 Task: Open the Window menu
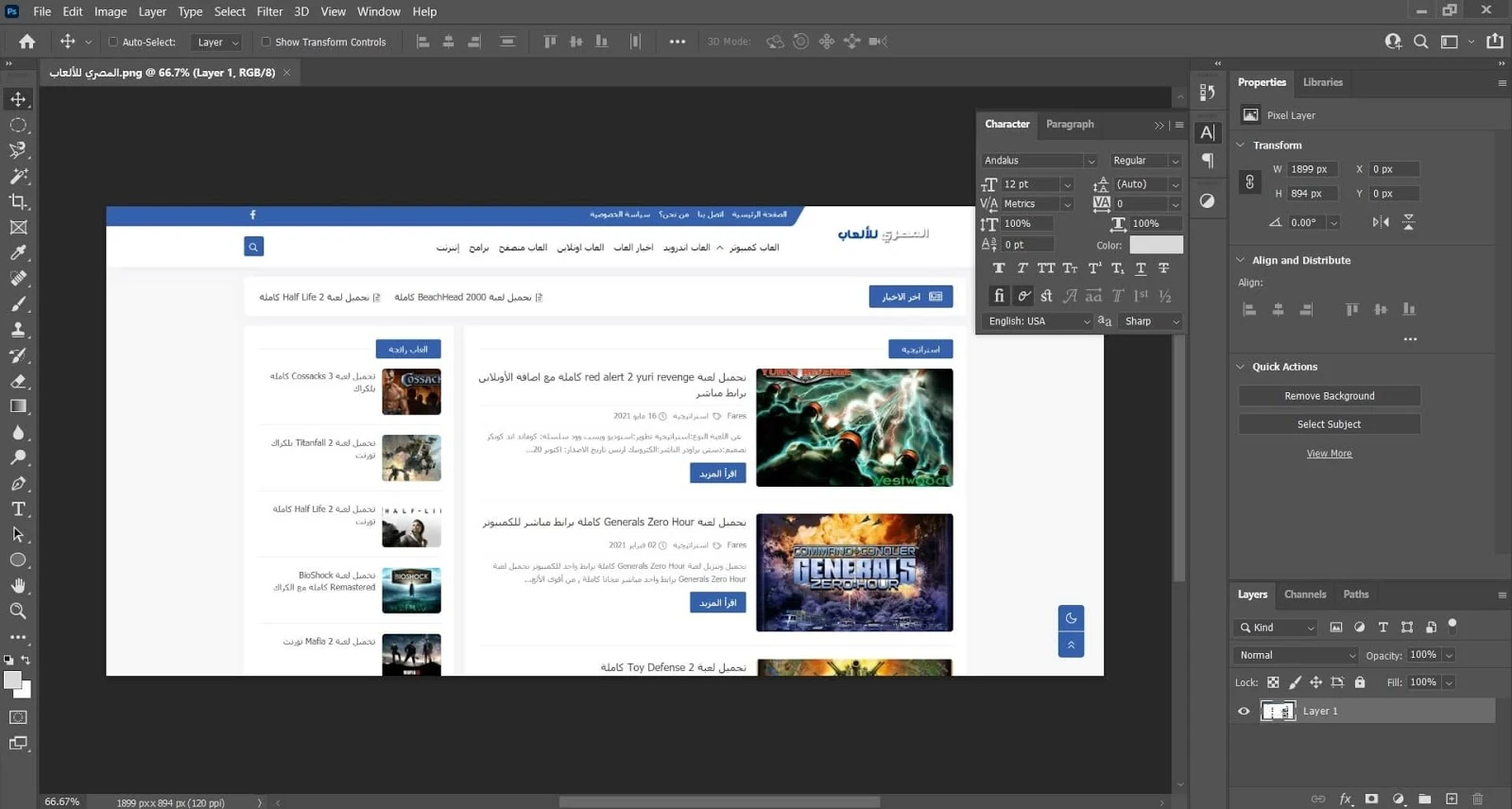(378, 11)
